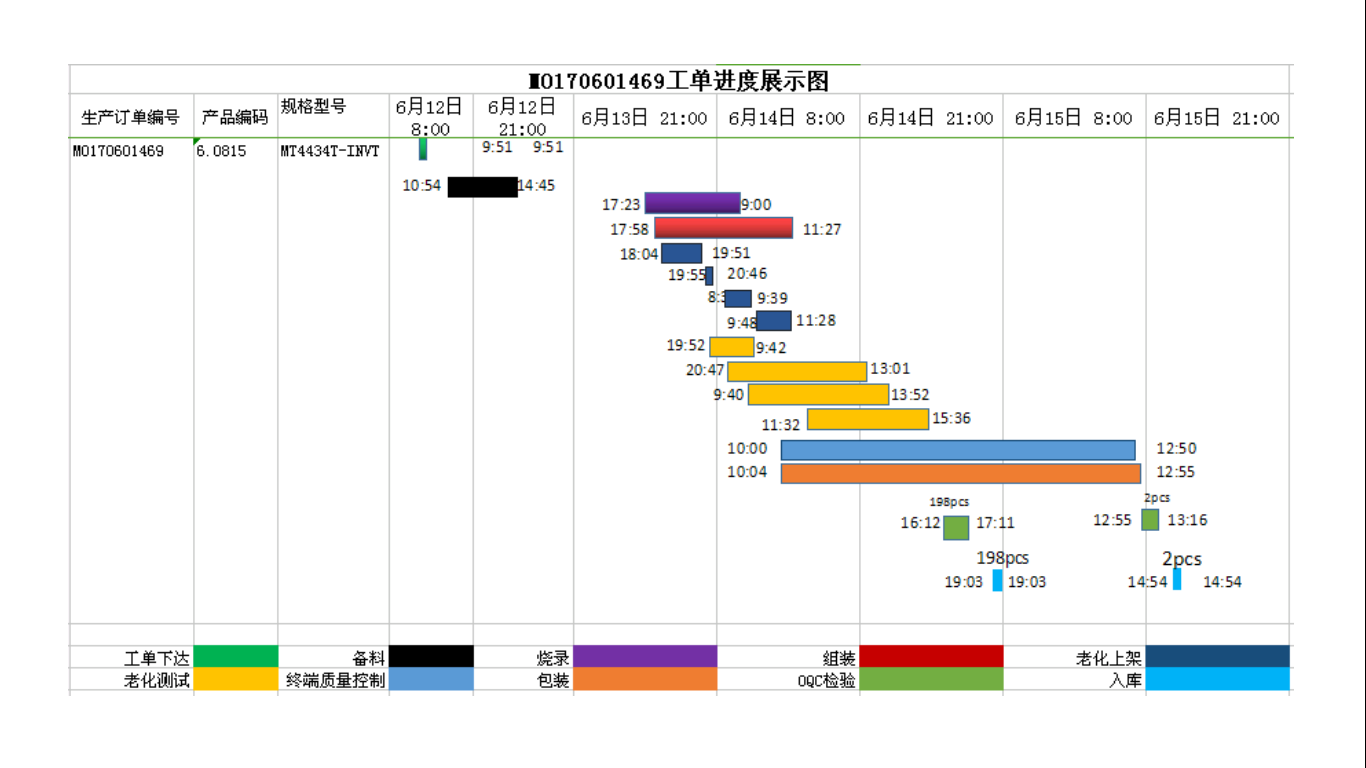Click the 老化上架 legend label
The width and height of the screenshot is (1366, 768).
coord(1109,658)
